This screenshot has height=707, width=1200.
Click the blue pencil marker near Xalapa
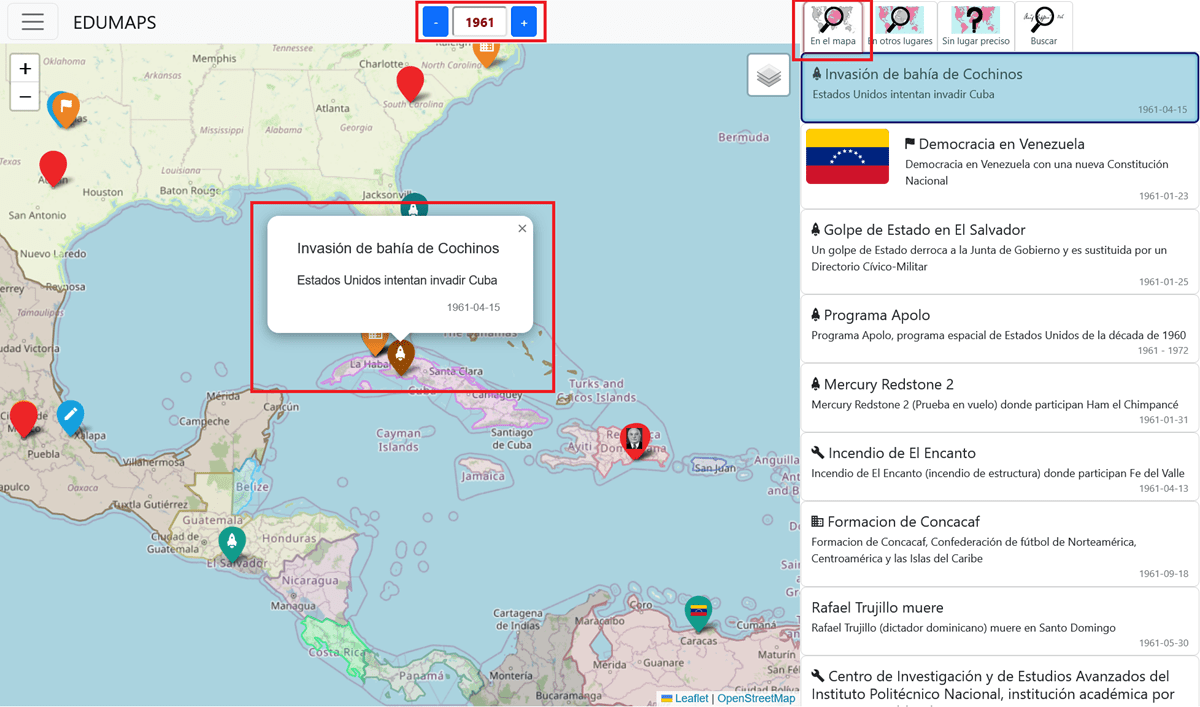(70, 416)
